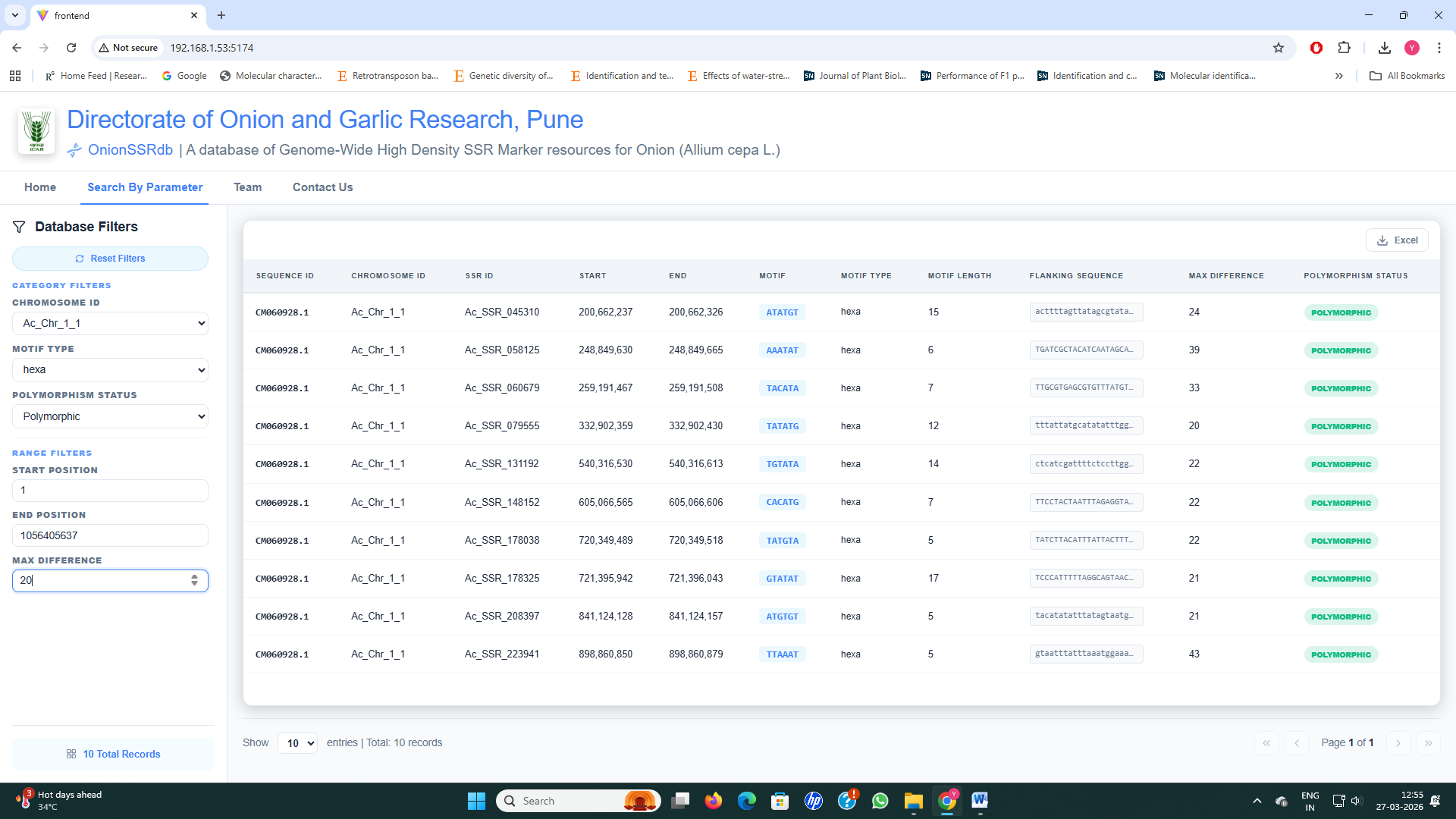Bookmark page with star icon

point(1279,48)
